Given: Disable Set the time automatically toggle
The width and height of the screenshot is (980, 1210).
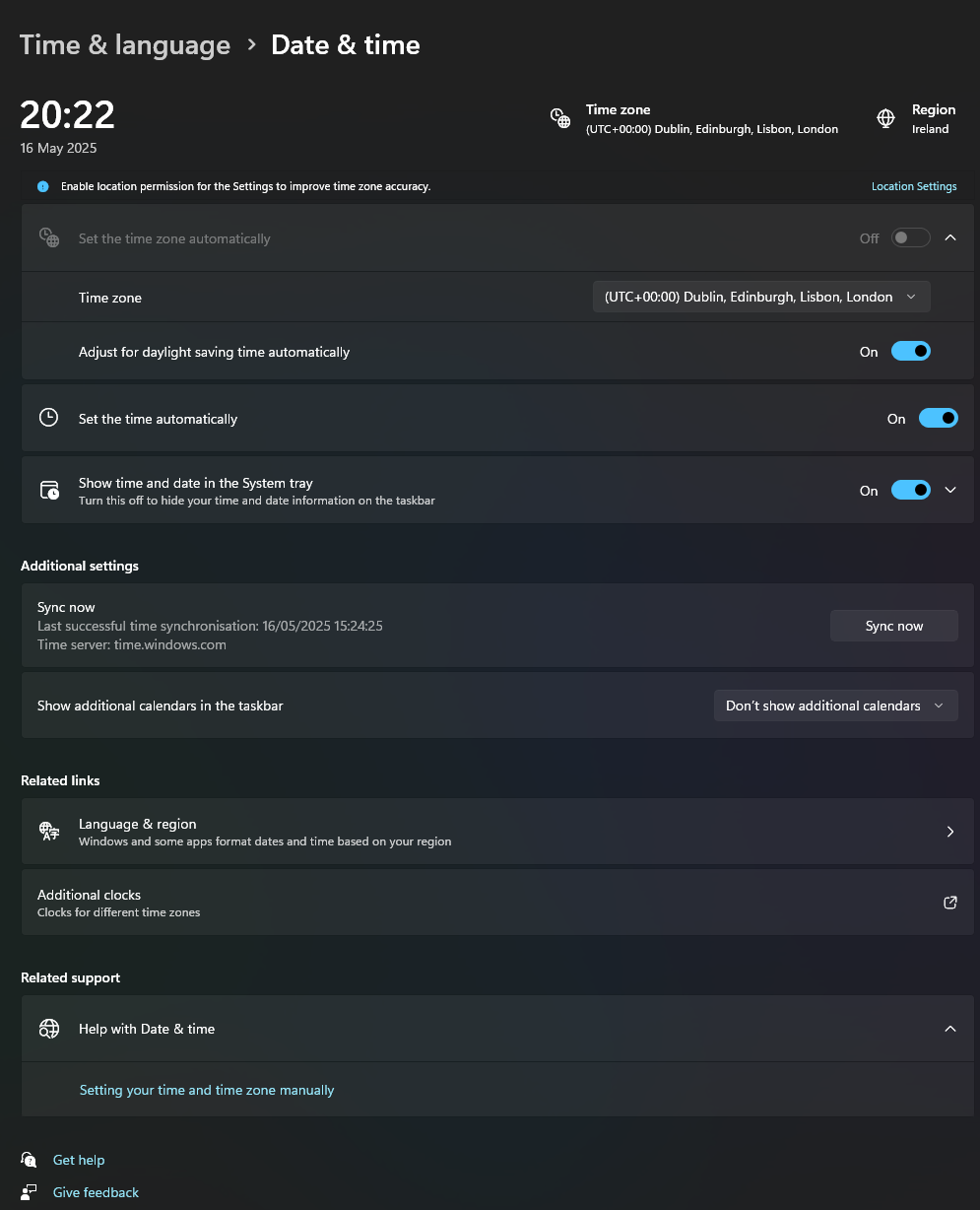Looking at the screenshot, I should coord(939,418).
